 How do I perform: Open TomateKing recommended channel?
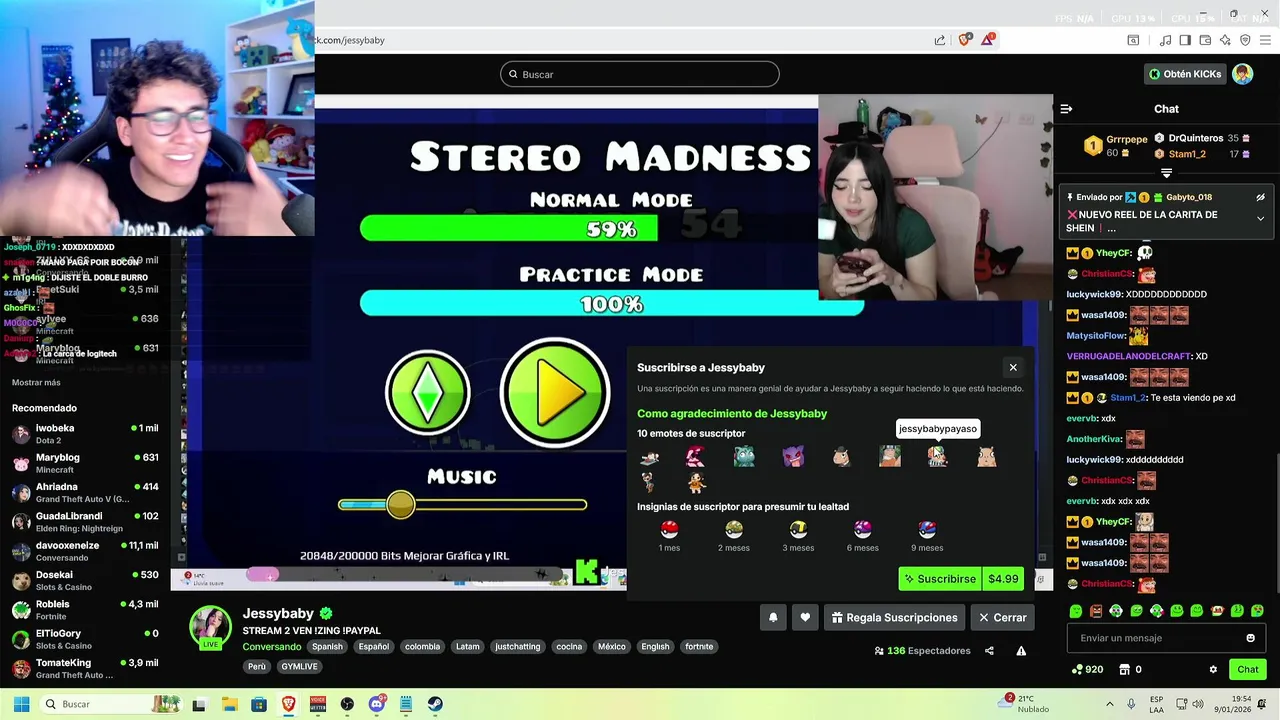[x=85, y=668]
